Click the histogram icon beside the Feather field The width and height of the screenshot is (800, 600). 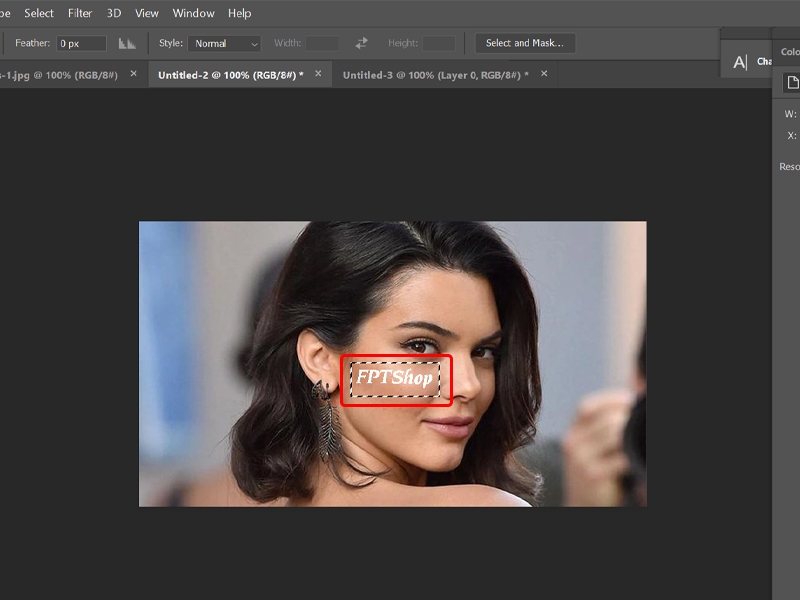point(127,43)
